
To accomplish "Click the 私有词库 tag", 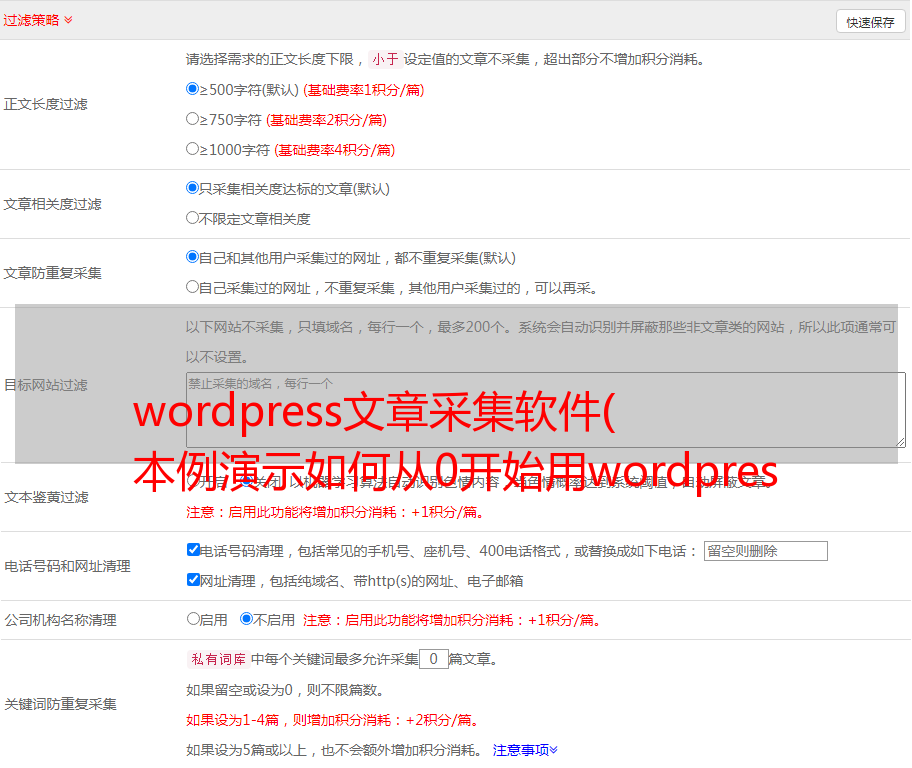I will coord(219,659).
